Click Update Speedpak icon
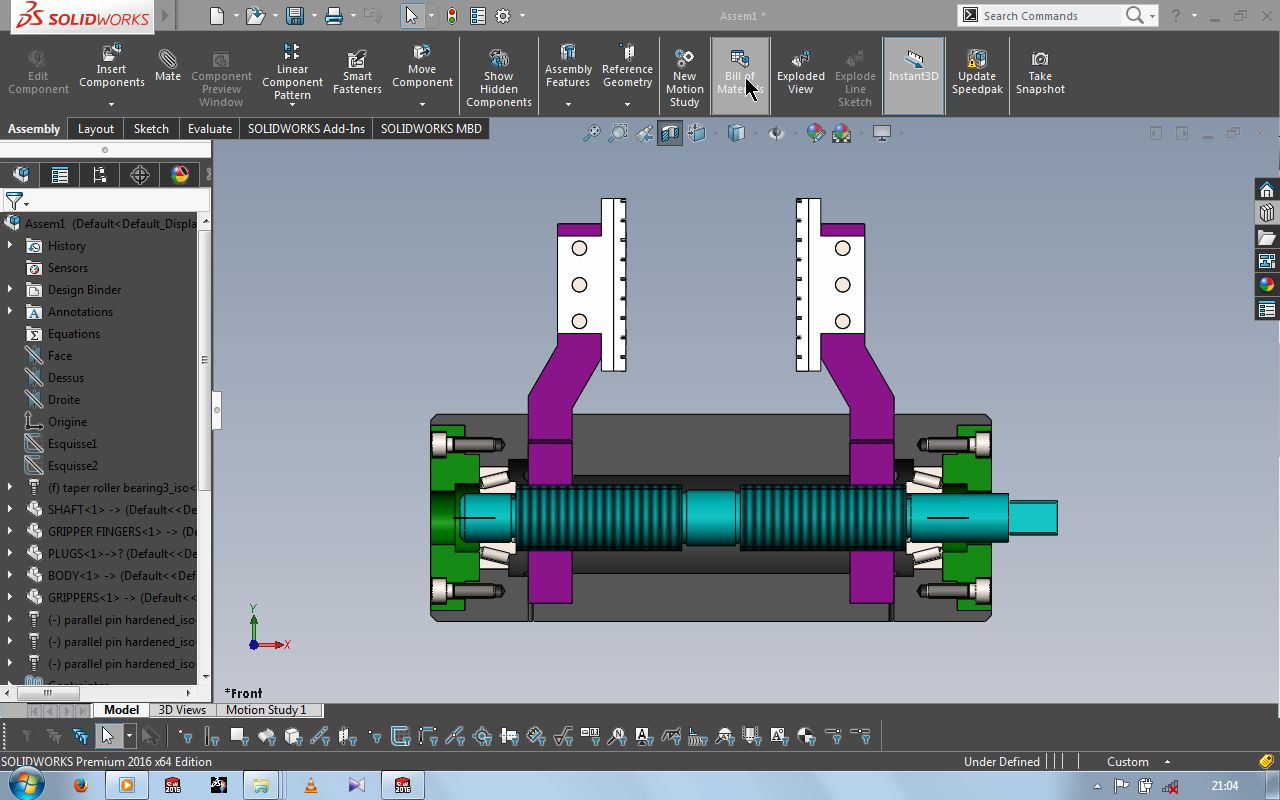 coord(976,70)
